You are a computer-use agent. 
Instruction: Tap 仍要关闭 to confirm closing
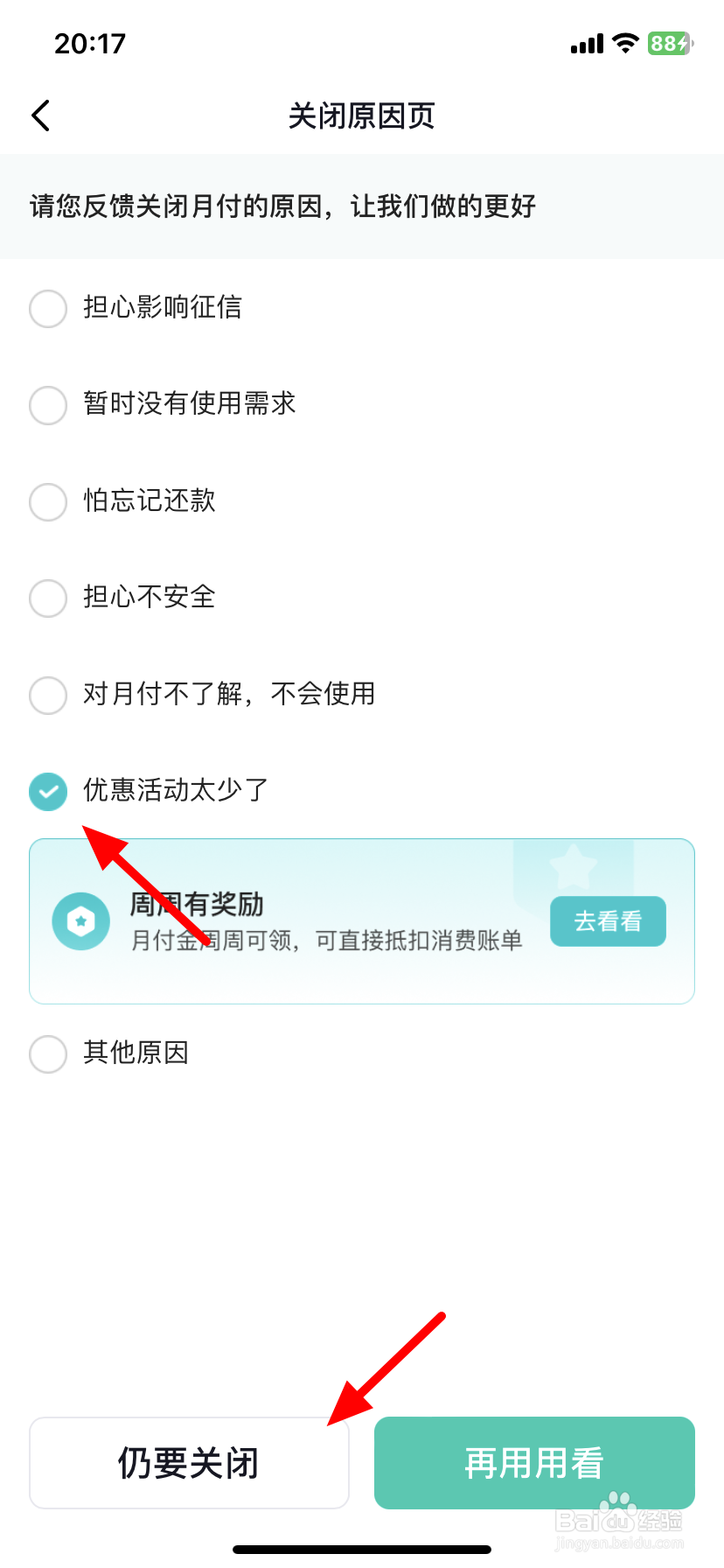(x=189, y=1463)
